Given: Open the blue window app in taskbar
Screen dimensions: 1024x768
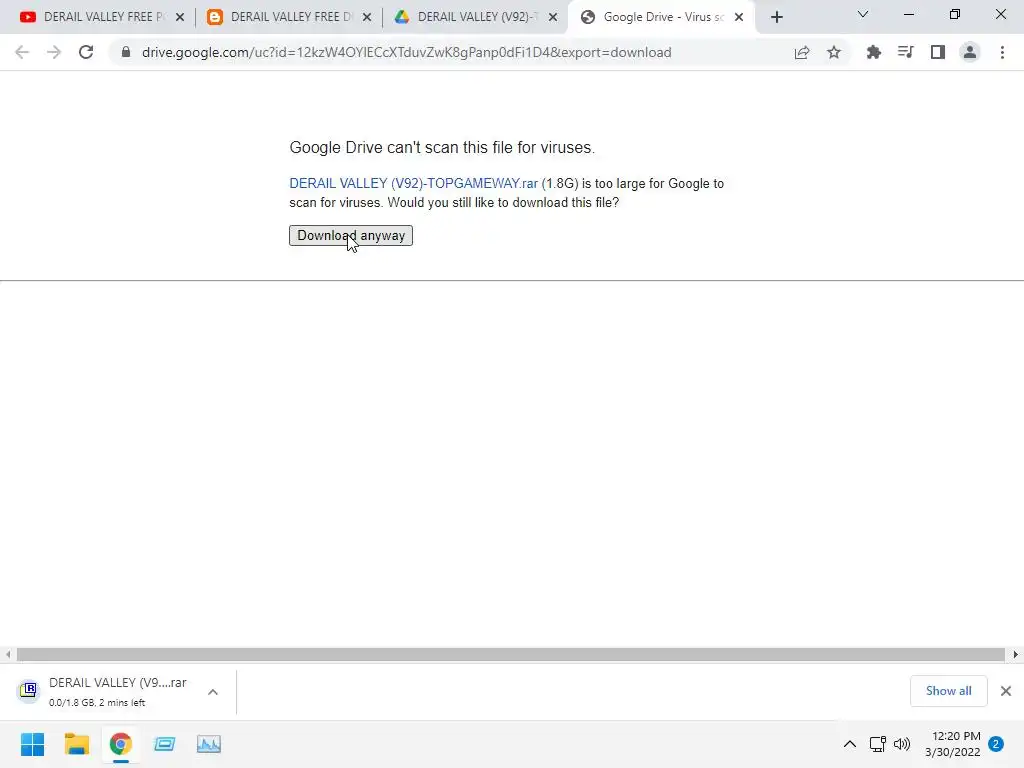Looking at the screenshot, I should coord(165,744).
